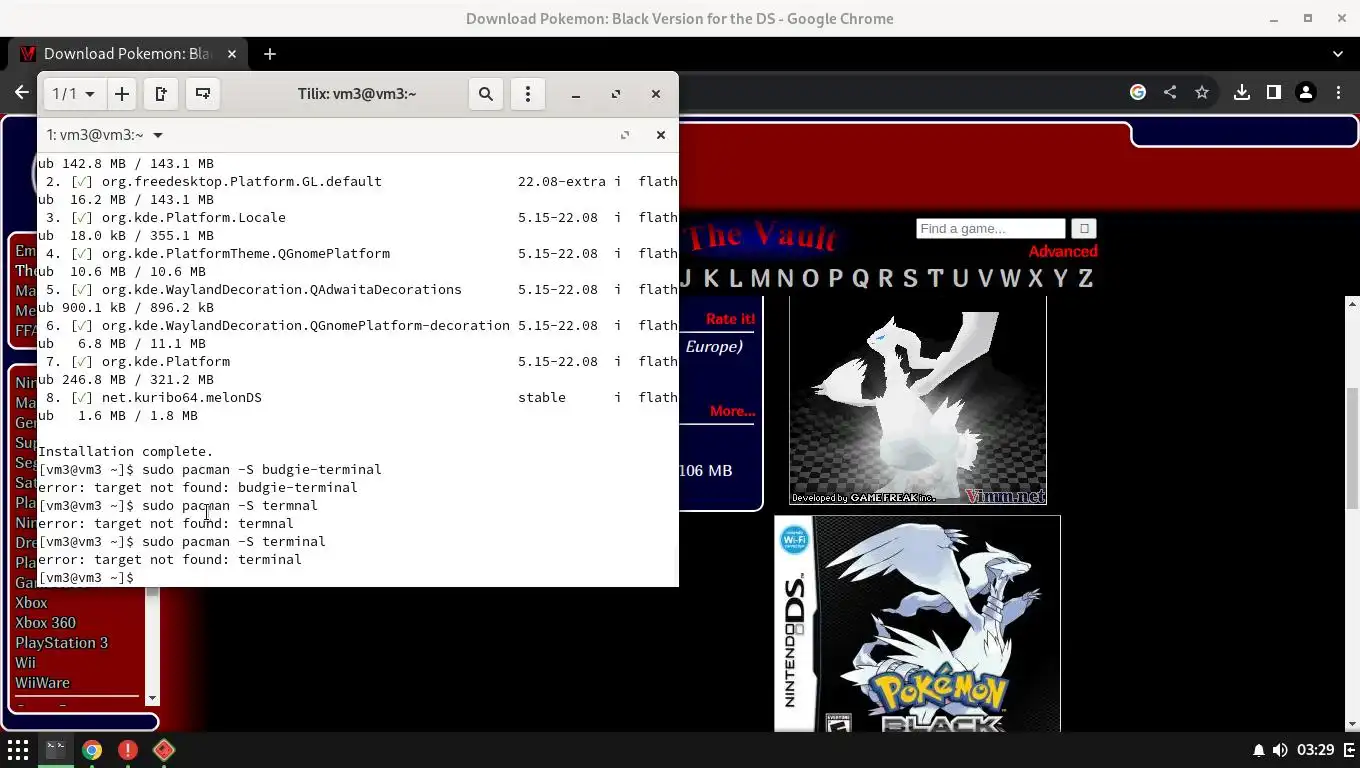Open notifications bell in tray
Screen dimensions: 1360x768
pyautogui.click(x=1258, y=750)
